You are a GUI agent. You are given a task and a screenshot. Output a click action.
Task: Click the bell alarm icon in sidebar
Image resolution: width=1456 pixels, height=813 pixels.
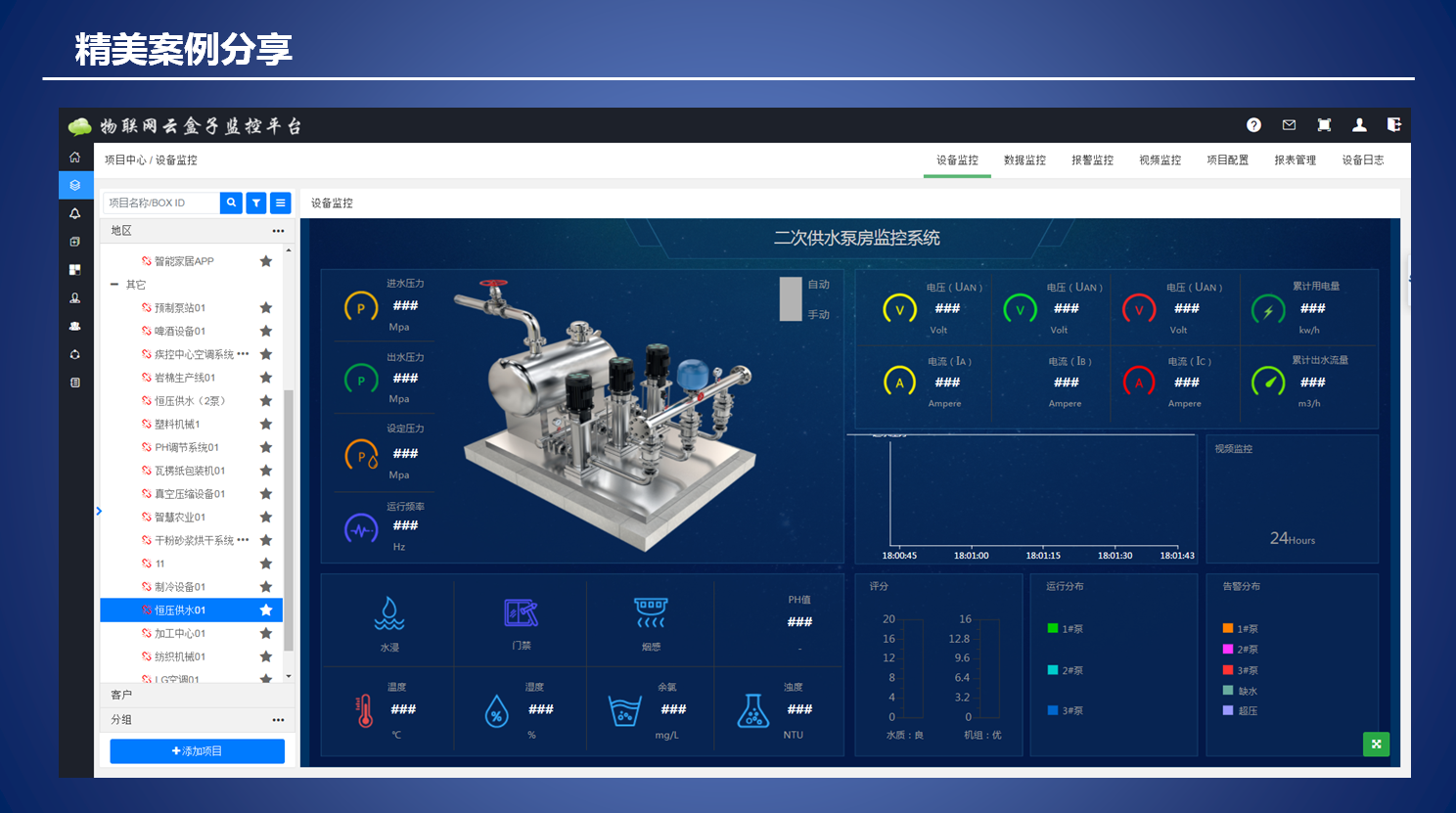coord(75,213)
